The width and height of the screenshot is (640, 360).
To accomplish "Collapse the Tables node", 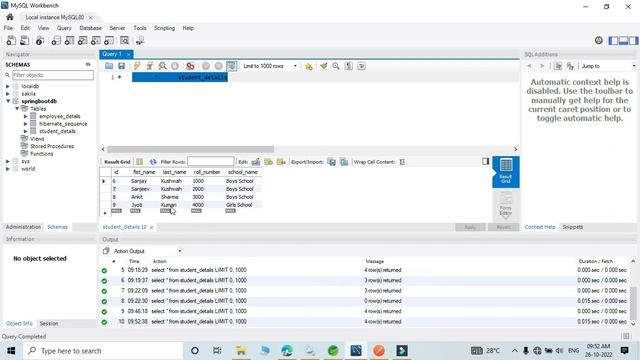I will tap(17, 109).
